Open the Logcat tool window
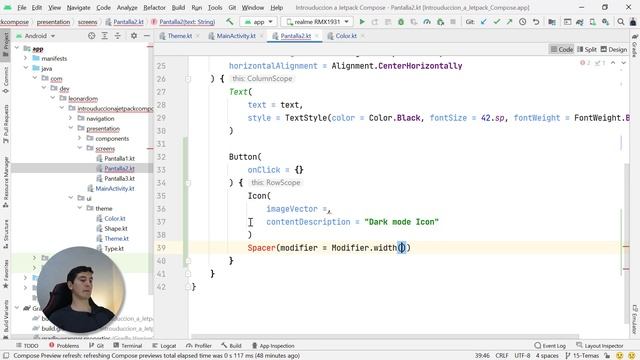Screen dimensions: 640x360 click(164, 346)
